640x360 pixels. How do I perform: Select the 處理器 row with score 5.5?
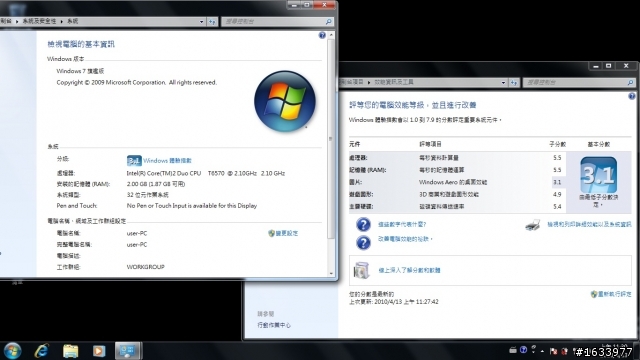(457, 158)
